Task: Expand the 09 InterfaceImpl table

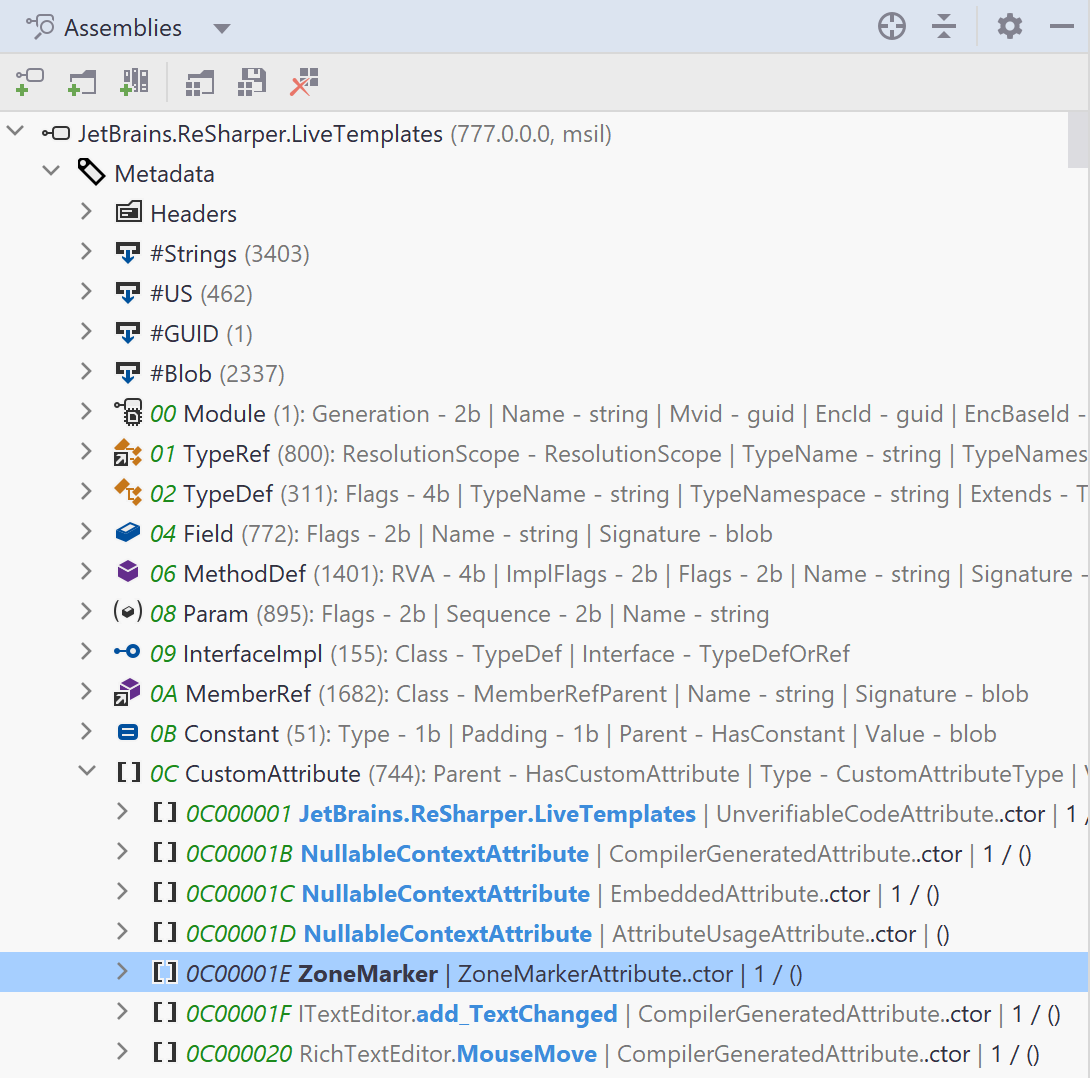Action: [x=87, y=652]
